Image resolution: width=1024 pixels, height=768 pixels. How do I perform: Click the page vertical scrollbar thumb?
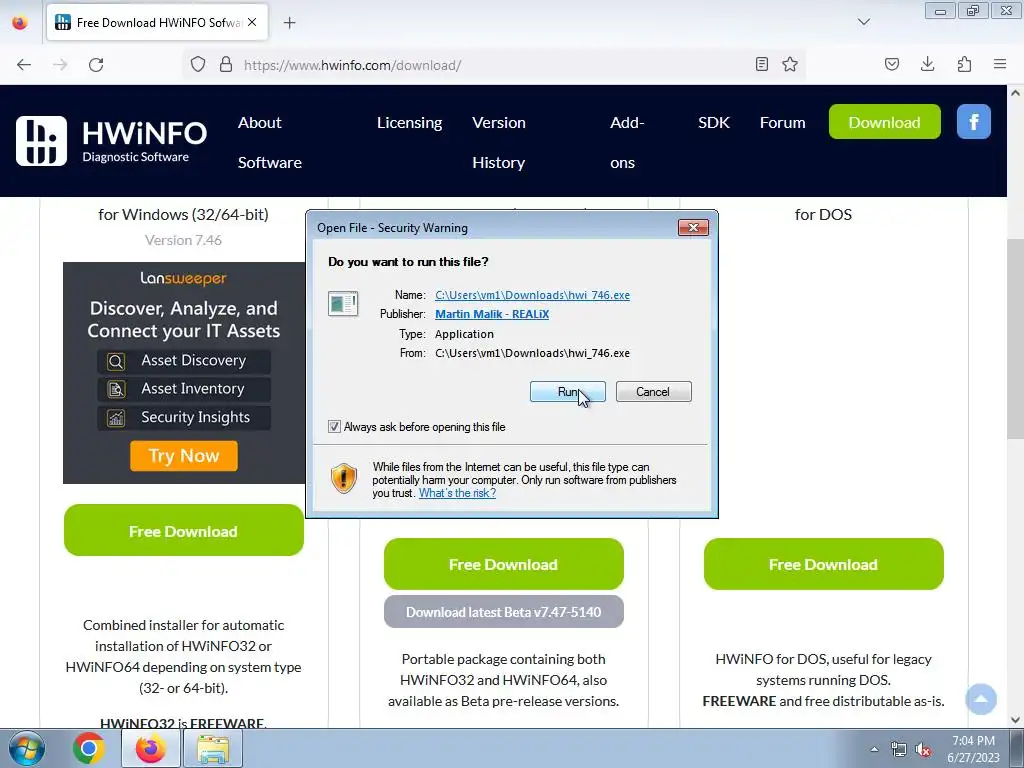(1015, 338)
